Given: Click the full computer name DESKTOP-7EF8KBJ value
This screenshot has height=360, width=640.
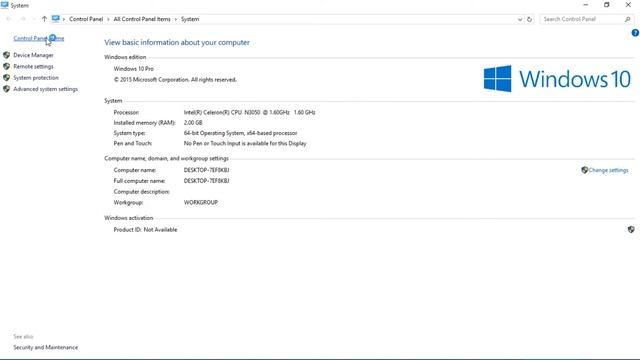Looking at the screenshot, I should click(x=207, y=181).
